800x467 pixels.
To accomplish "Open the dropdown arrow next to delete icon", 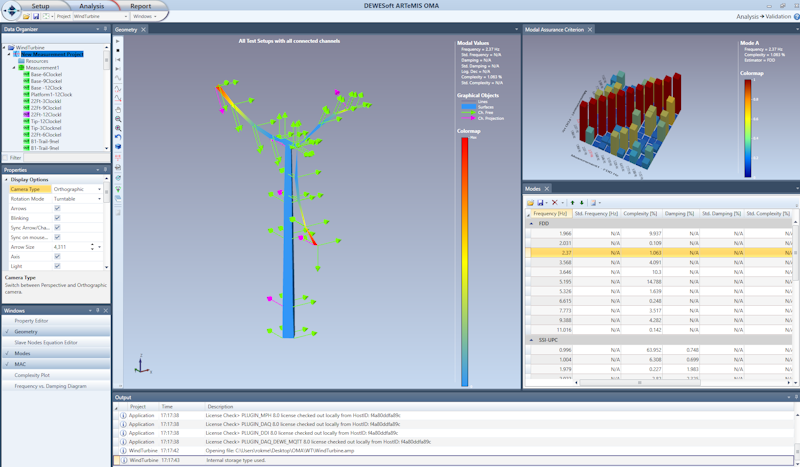I will (x=562, y=203).
